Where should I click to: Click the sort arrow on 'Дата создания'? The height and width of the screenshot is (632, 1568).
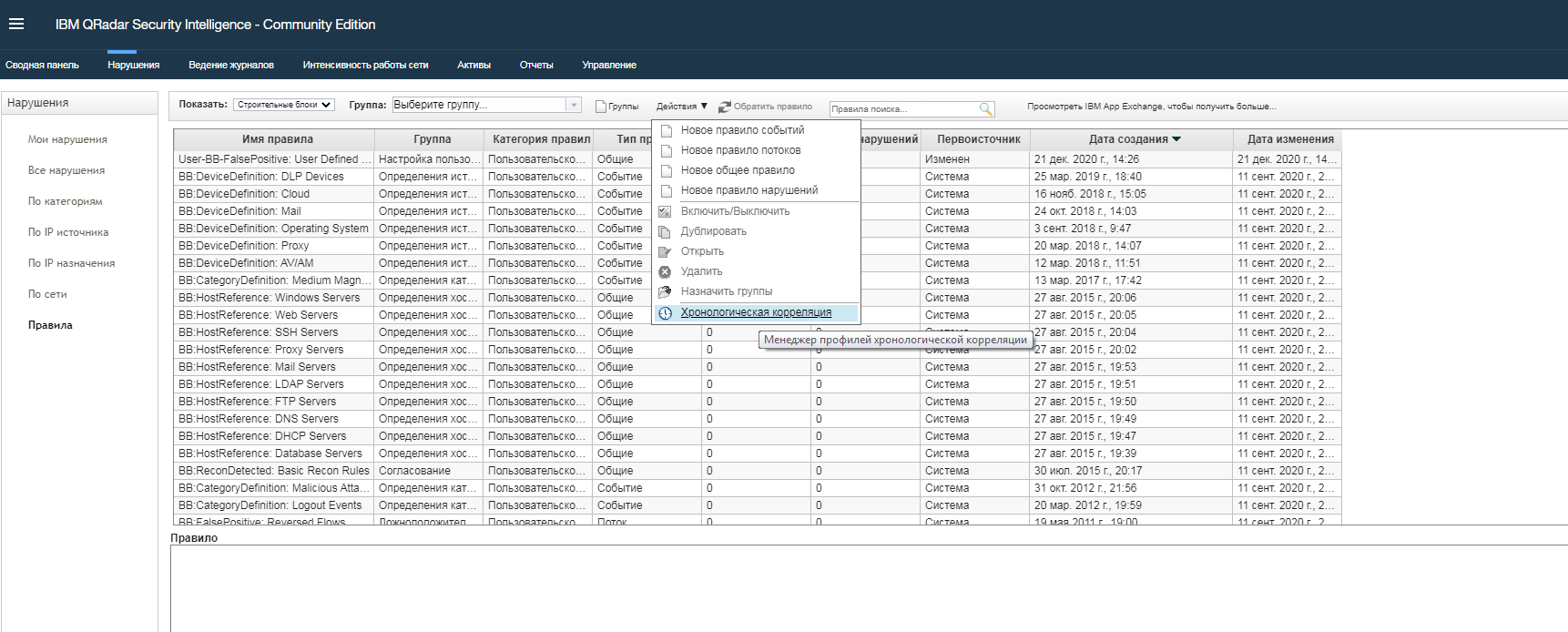click(x=1176, y=139)
